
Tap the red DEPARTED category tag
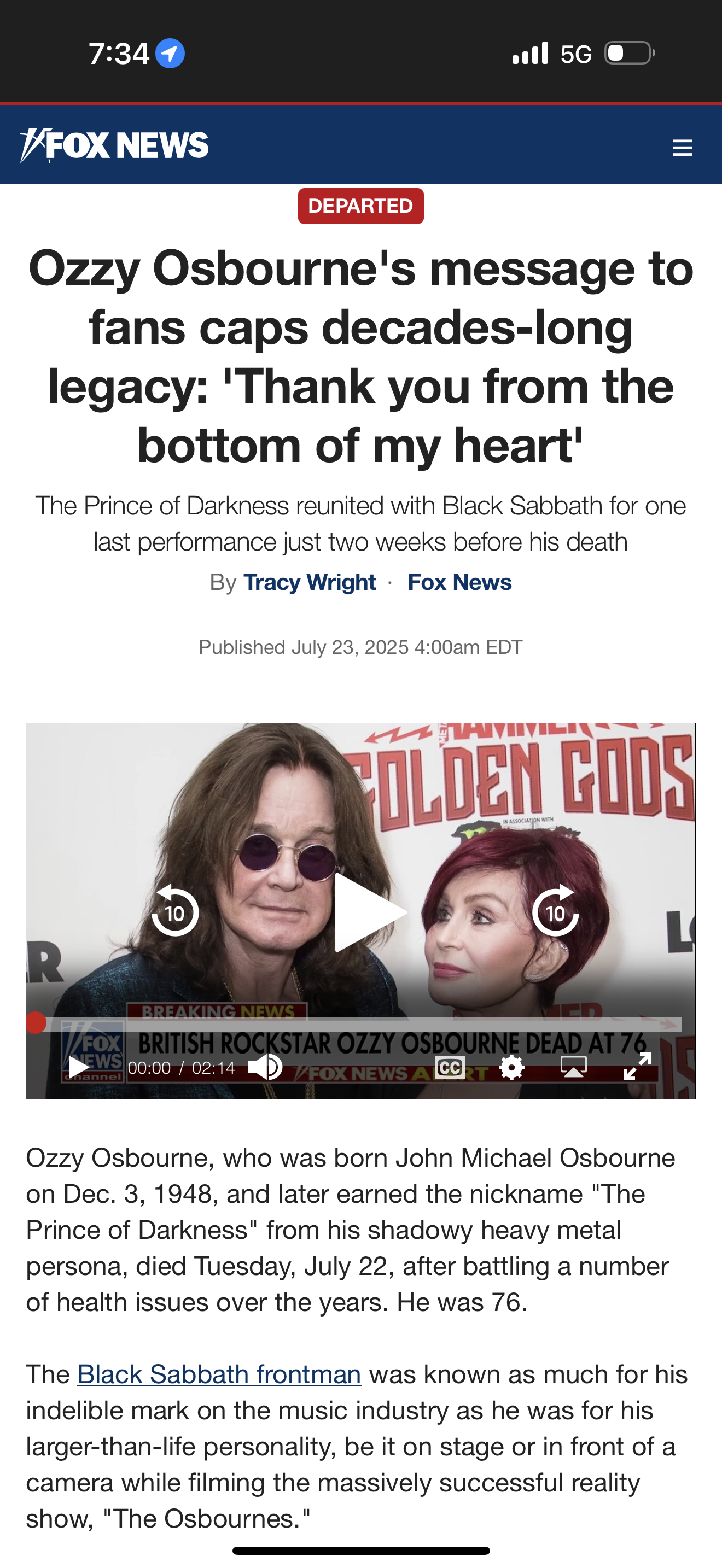point(361,206)
